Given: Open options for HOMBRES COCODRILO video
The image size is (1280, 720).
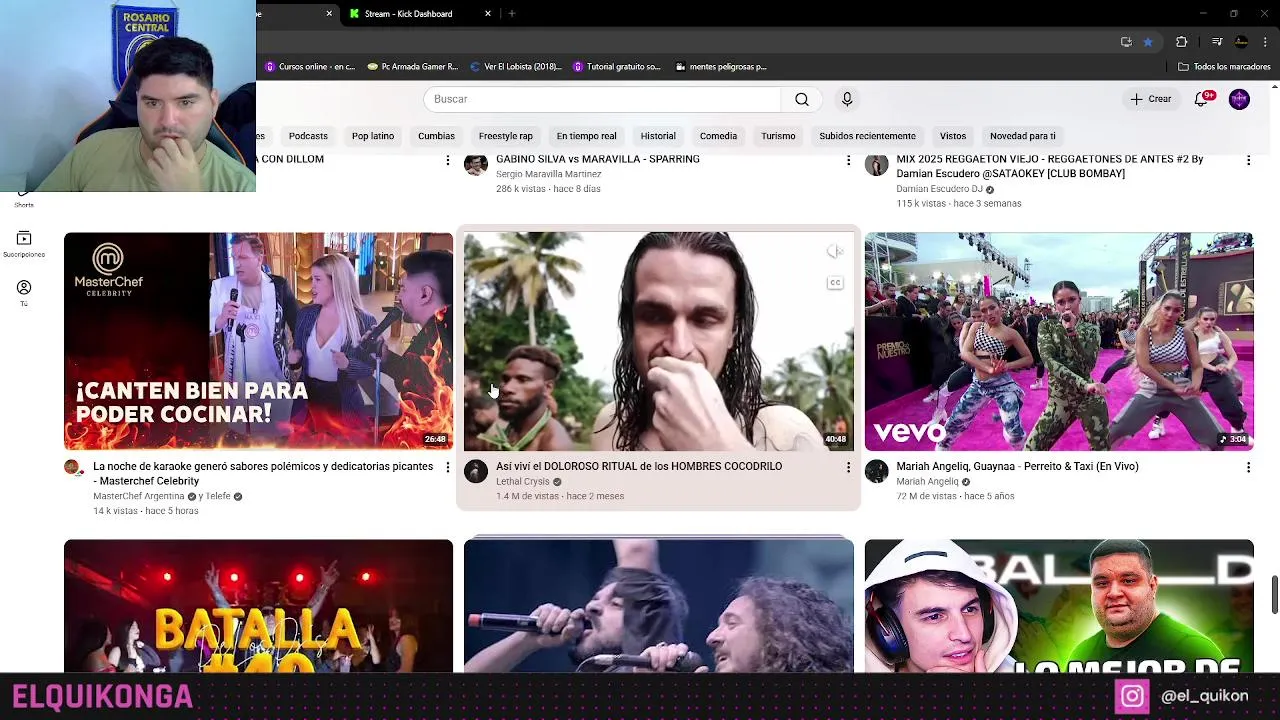Looking at the screenshot, I should click(848, 467).
